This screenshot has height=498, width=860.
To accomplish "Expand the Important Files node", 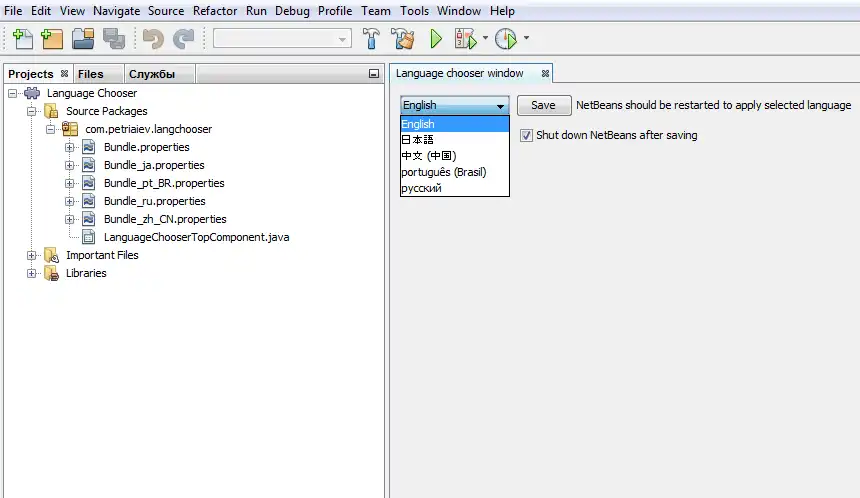I will click(x=31, y=255).
